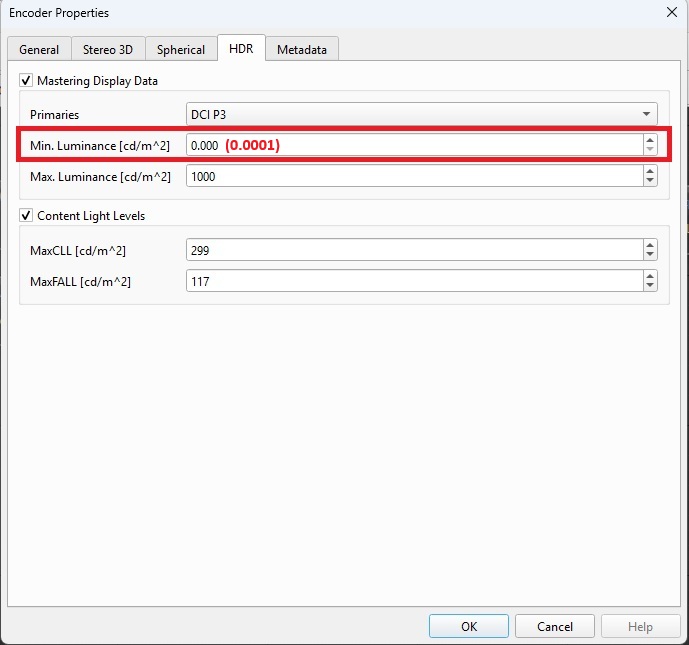Increase Min. Luminance with up arrow

[x=650, y=140]
